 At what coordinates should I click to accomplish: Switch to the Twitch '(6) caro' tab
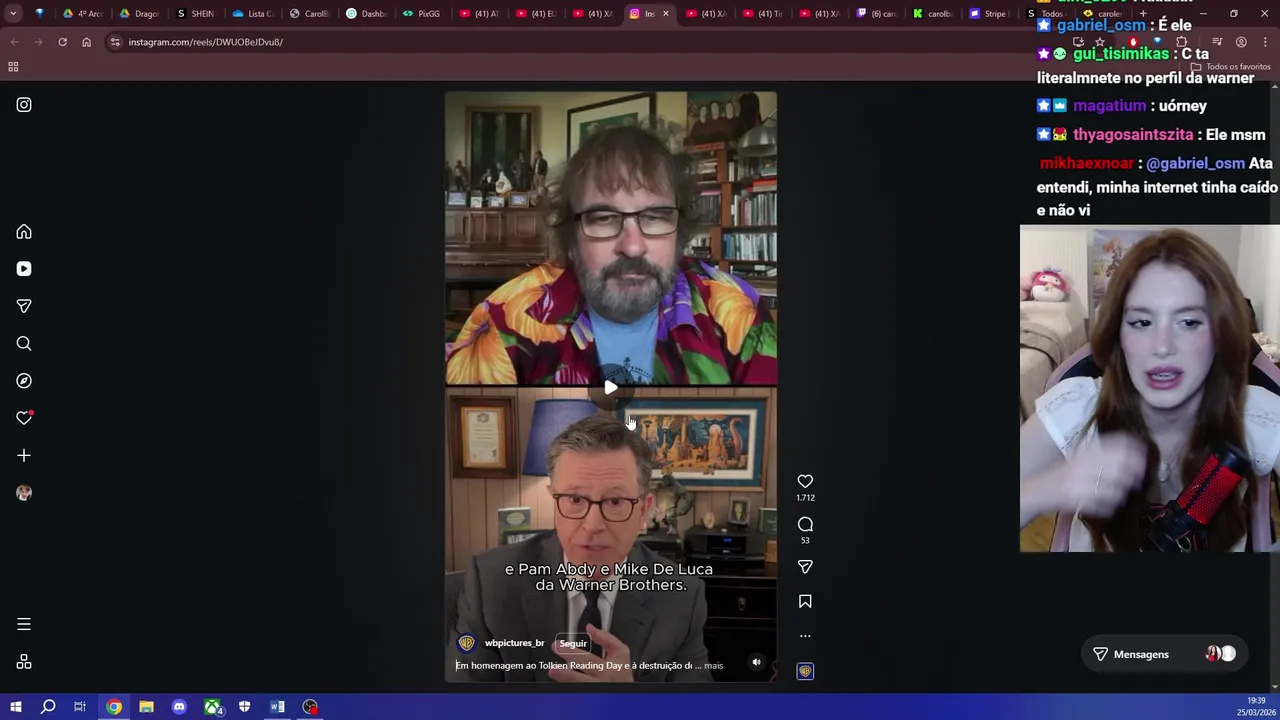tap(876, 14)
